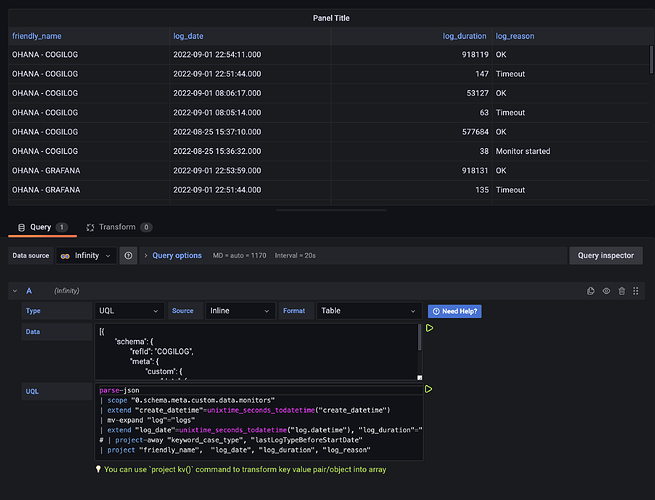Run the UQL query play icon
655x500 pixels.
tap(429, 389)
